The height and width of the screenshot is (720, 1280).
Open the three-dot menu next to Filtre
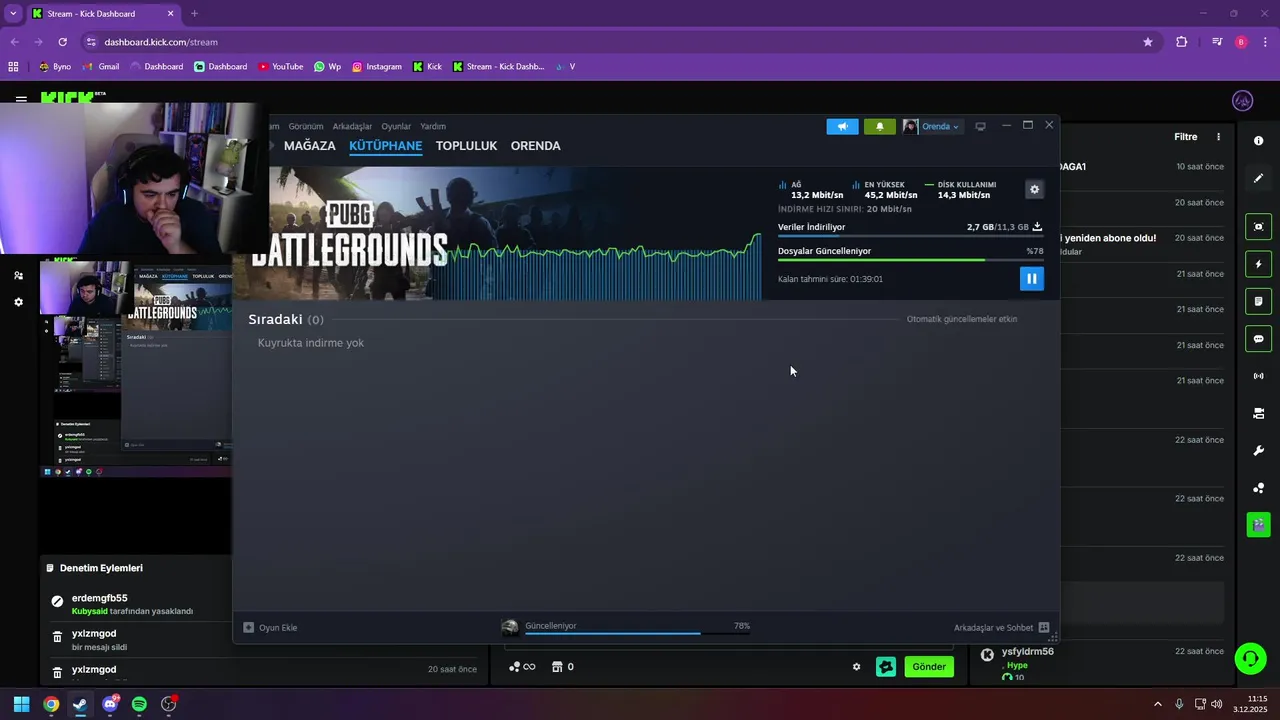coord(1218,137)
